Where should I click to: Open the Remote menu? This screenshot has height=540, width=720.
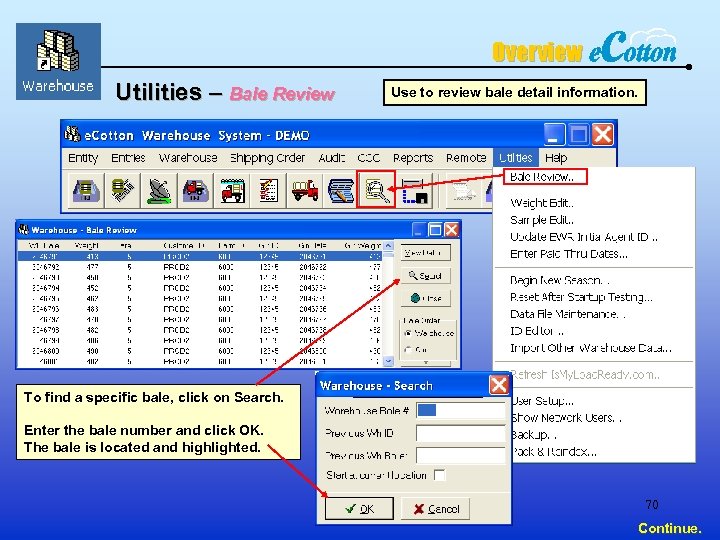coord(466,158)
